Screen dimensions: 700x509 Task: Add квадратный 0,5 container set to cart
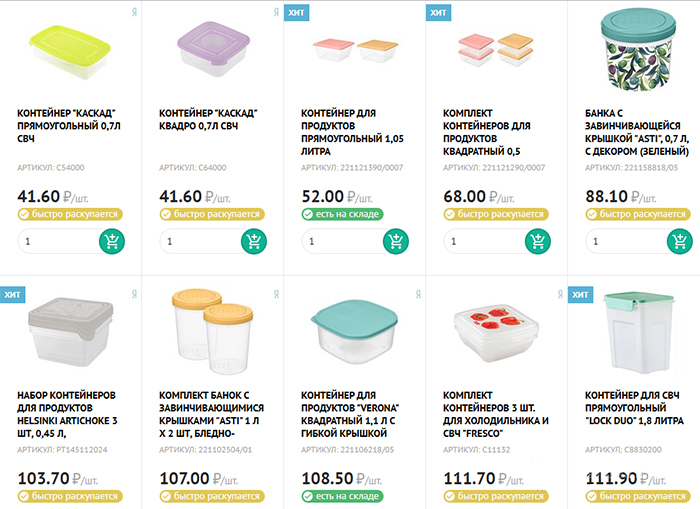point(537,241)
